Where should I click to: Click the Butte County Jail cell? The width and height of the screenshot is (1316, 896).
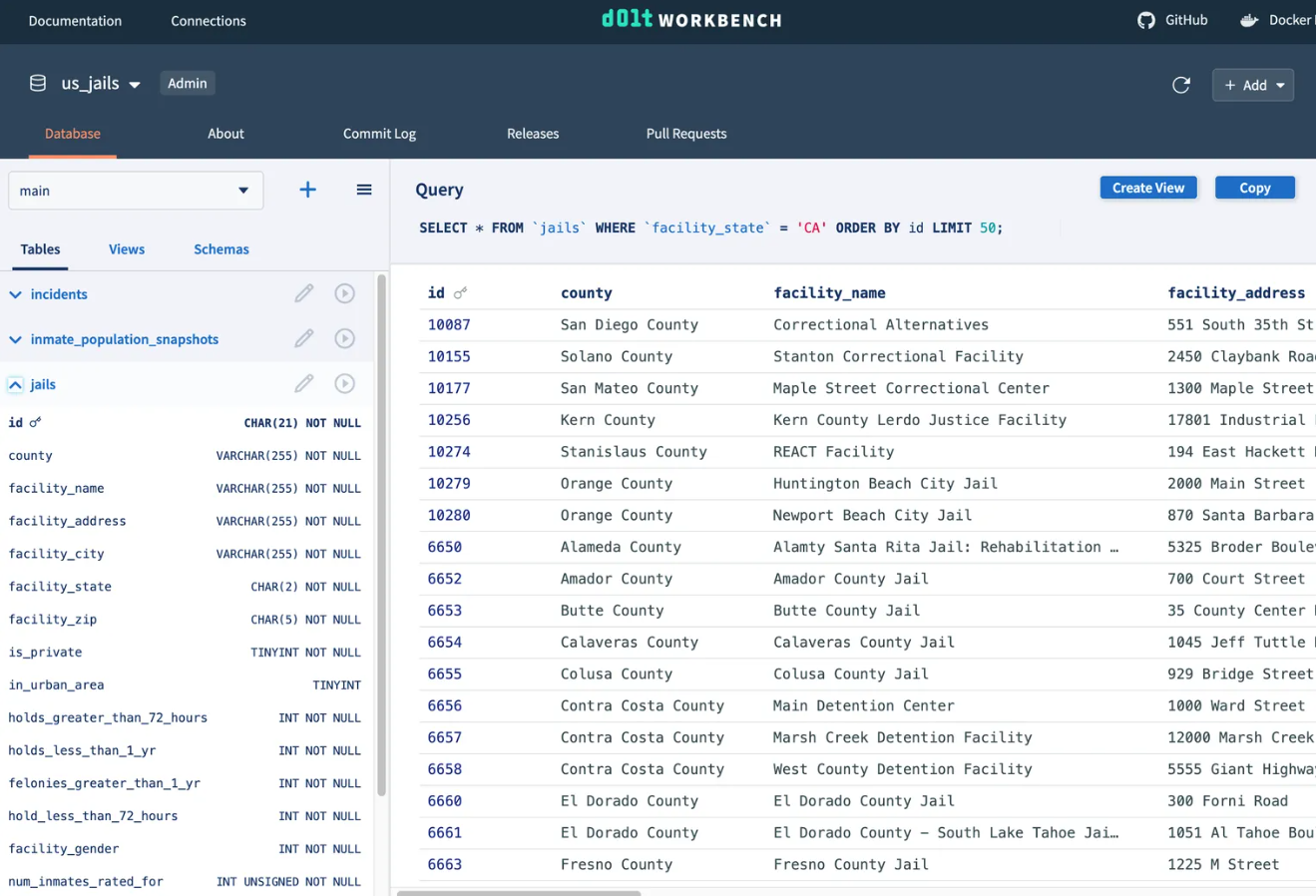tap(847, 611)
